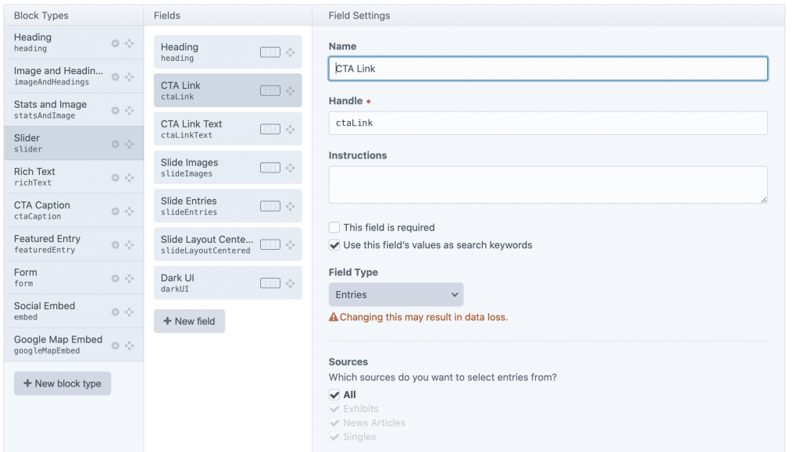Click the width icon on Dark UI field
The image size is (800, 452).
(x=270, y=283)
